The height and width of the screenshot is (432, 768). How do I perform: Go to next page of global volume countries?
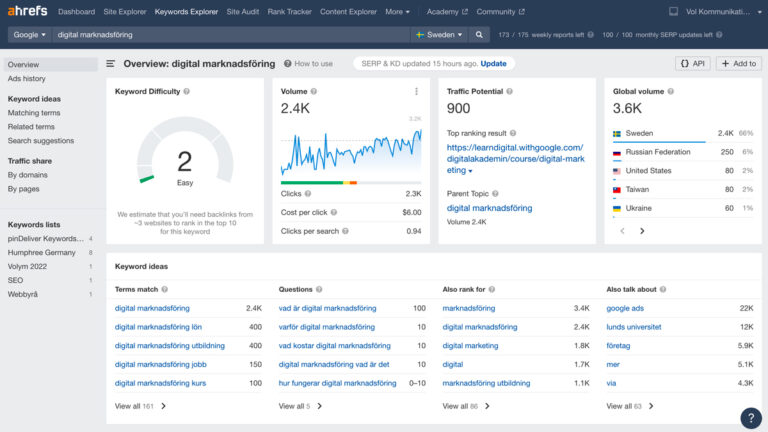click(642, 231)
